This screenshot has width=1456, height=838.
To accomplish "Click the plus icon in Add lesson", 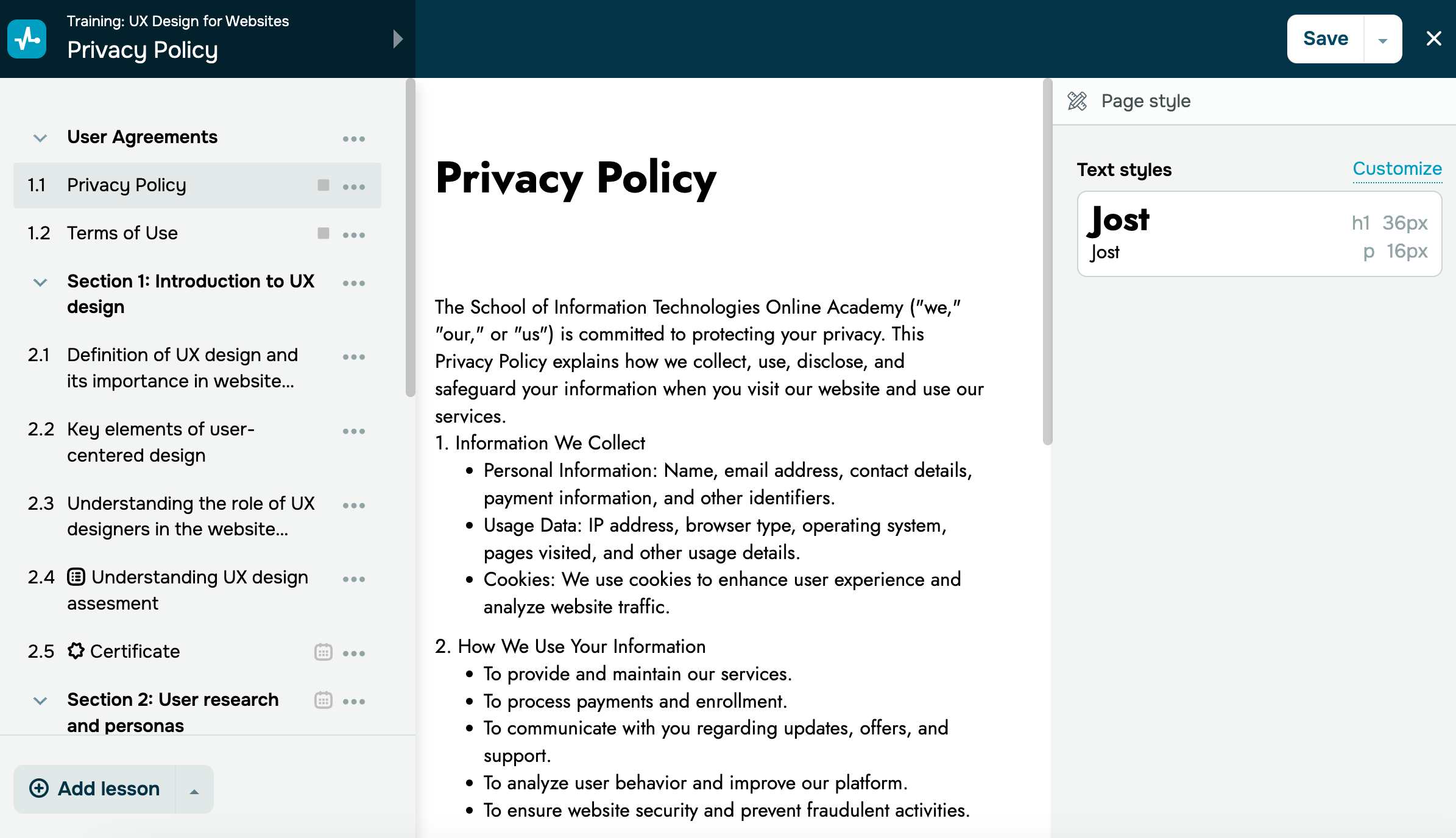I will 39,789.
